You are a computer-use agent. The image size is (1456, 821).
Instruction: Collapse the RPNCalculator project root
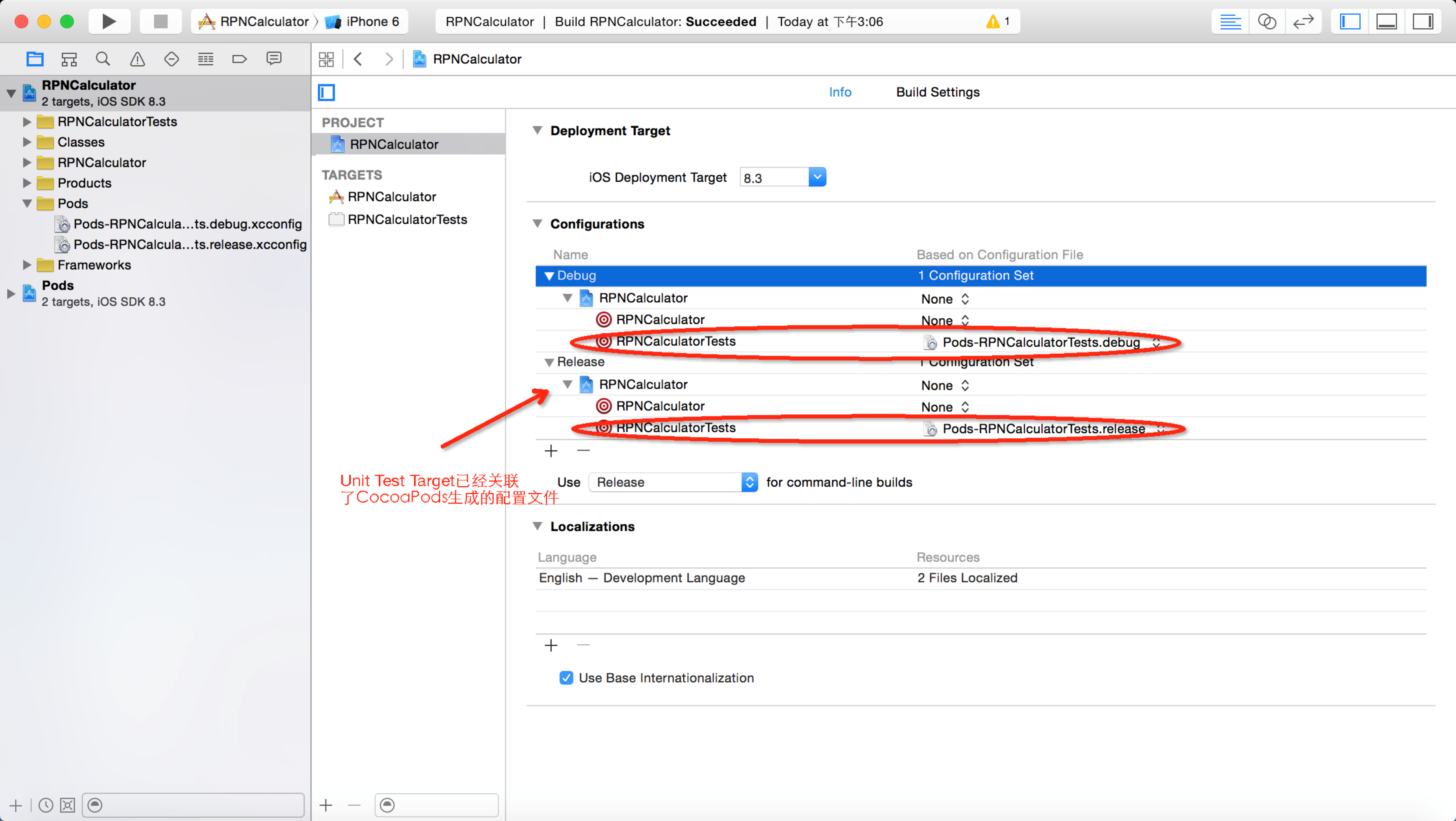(11, 93)
